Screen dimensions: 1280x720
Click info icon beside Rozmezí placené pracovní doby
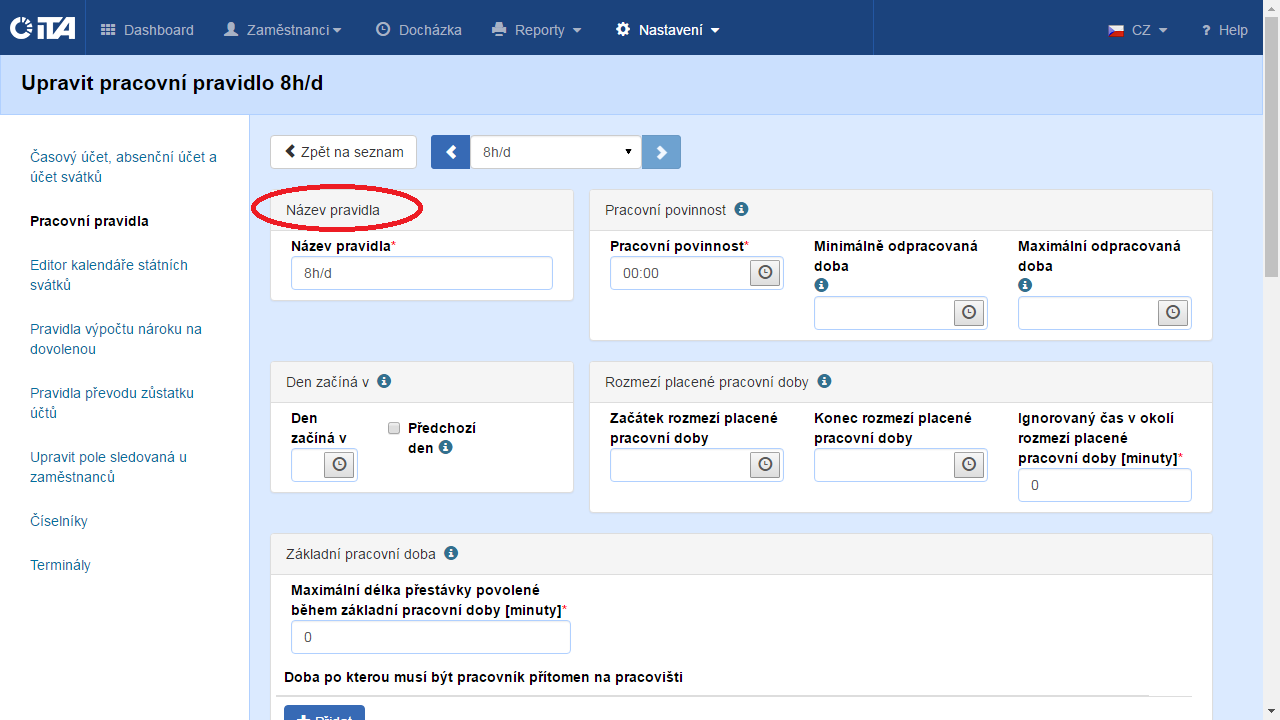tap(824, 381)
